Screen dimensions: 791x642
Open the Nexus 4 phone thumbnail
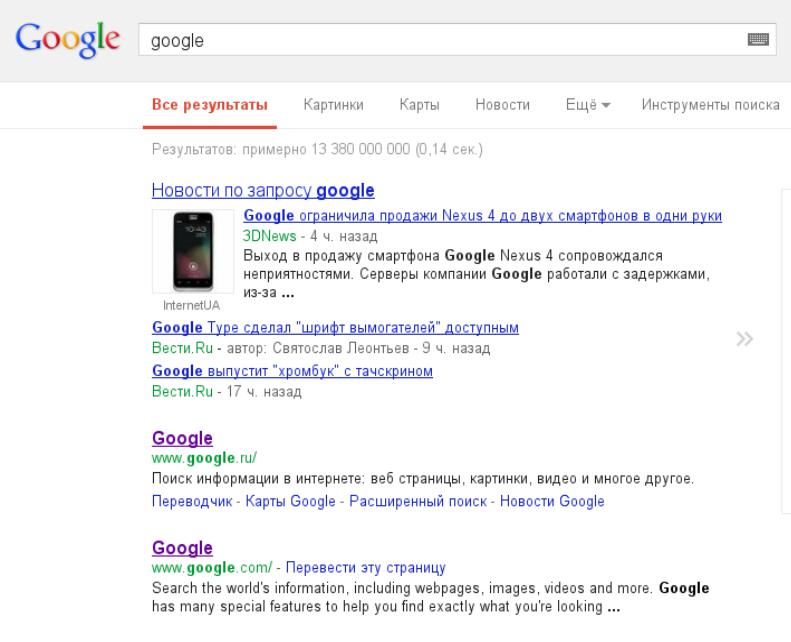click(193, 251)
